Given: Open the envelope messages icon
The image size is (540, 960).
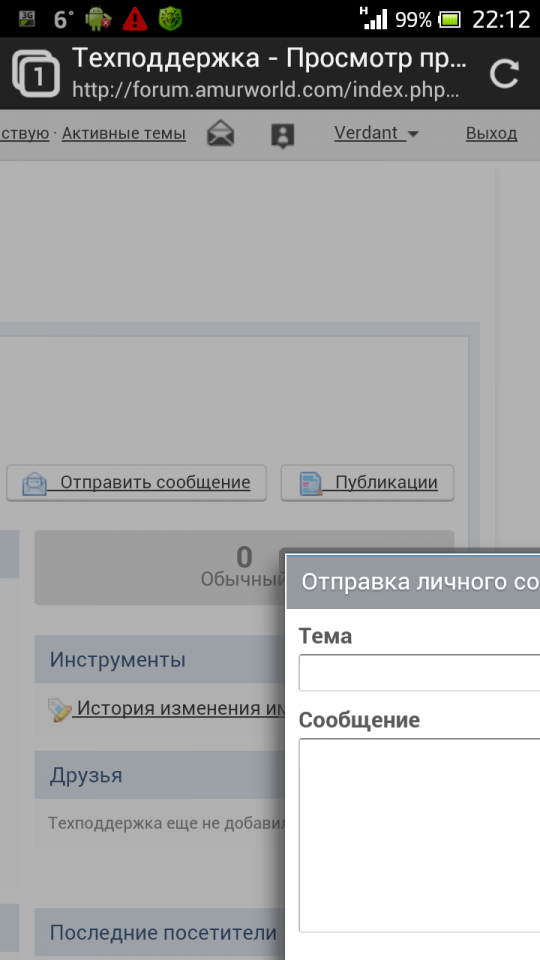Looking at the screenshot, I should click(220, 133).
